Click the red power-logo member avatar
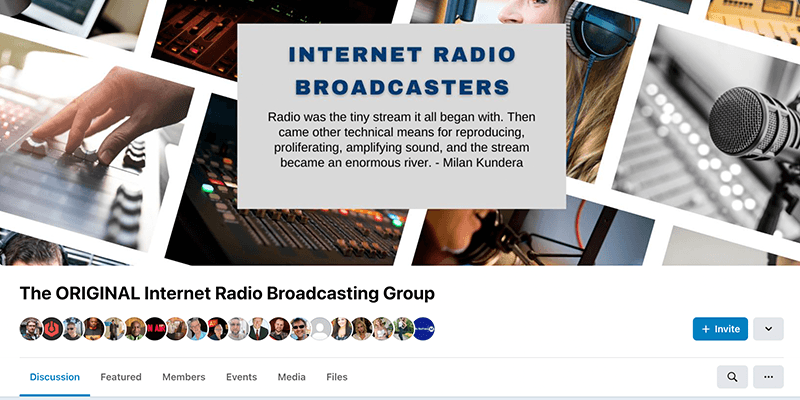800x400 pixels. click(50, 329)
